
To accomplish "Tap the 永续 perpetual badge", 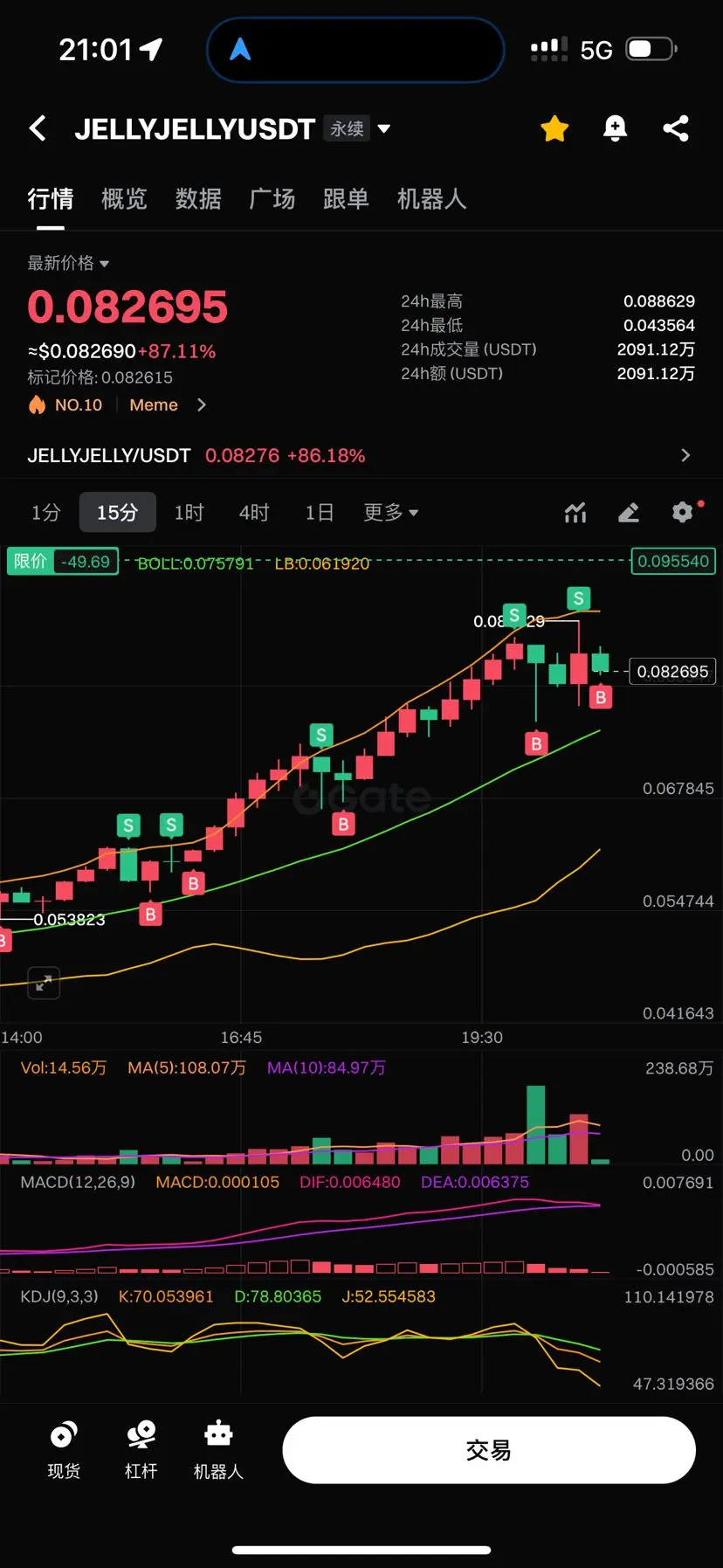I will 347,128.
